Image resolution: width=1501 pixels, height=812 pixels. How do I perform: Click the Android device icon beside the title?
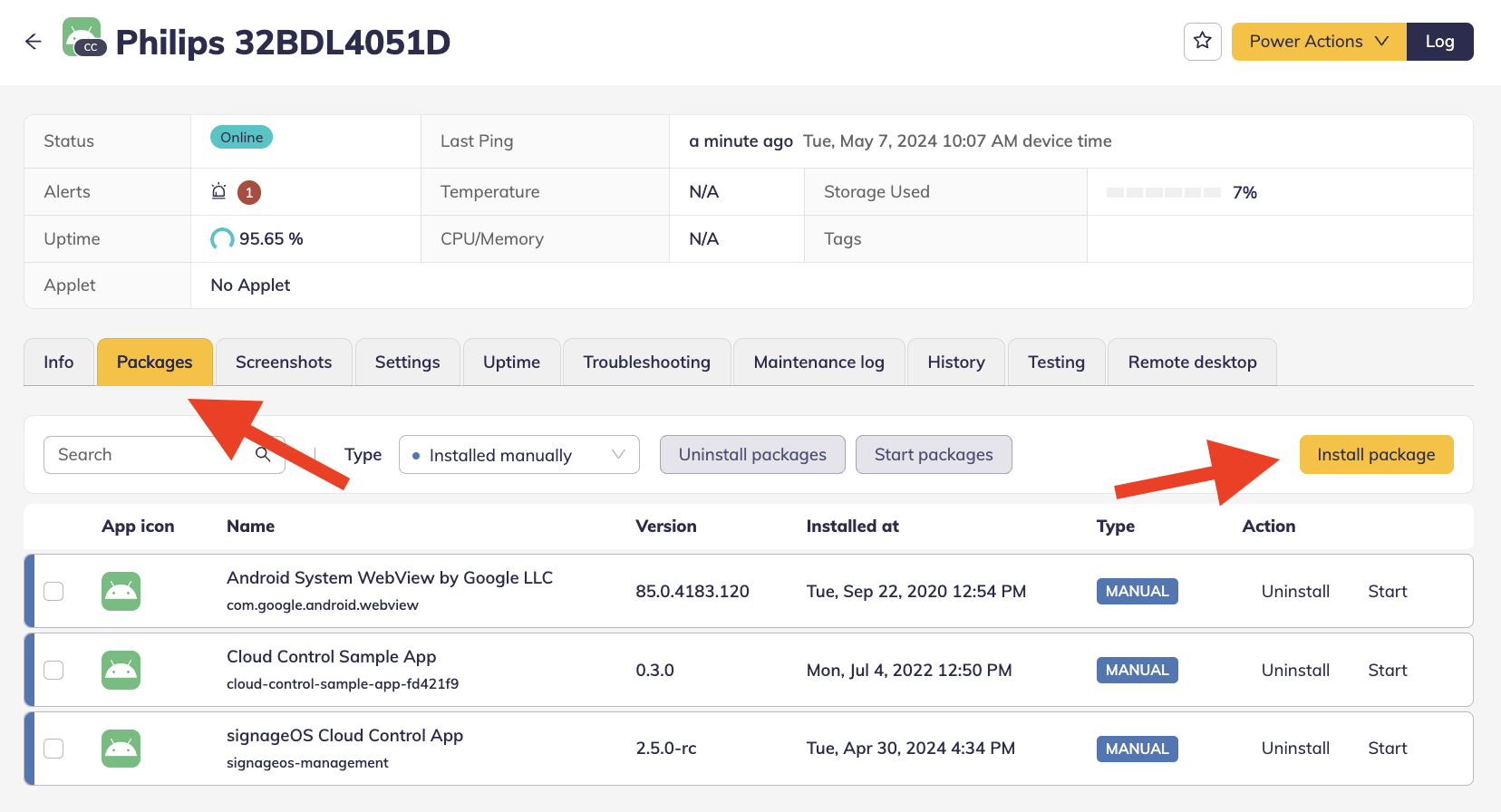point(82,38)
